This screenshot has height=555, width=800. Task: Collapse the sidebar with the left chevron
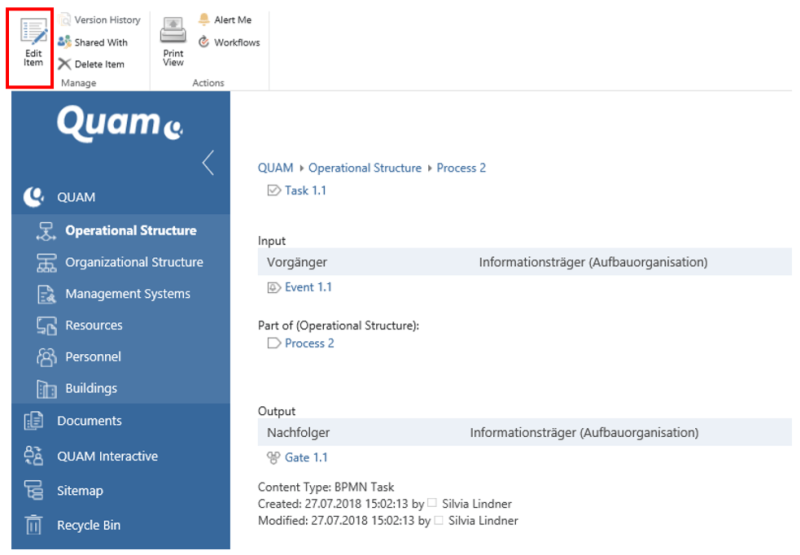208,163
